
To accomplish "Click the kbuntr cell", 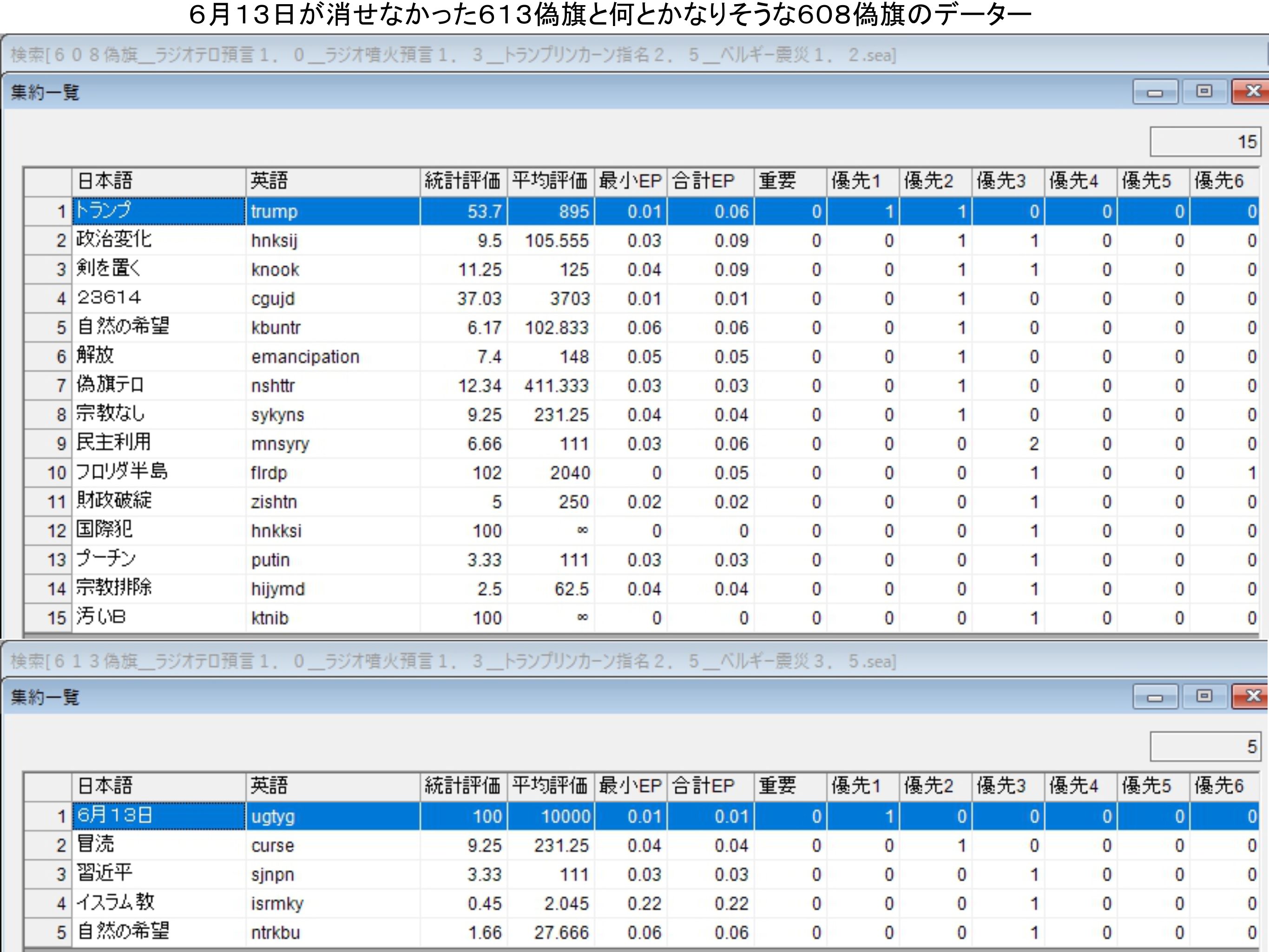I will click(x=333, y=328).
